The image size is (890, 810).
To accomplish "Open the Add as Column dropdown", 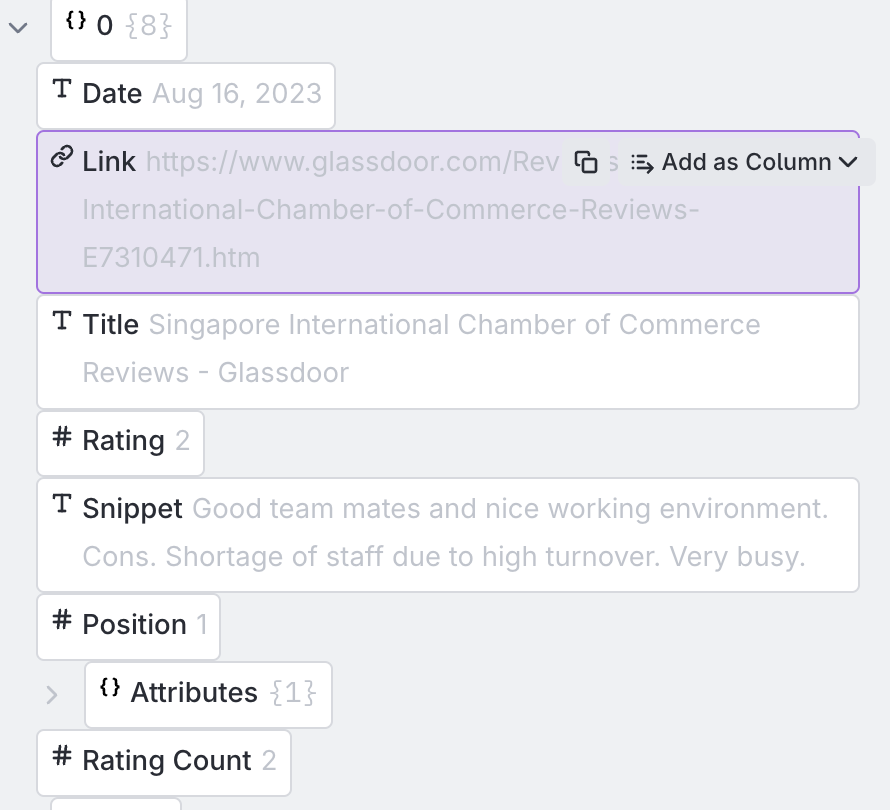I will coord(746,162).
